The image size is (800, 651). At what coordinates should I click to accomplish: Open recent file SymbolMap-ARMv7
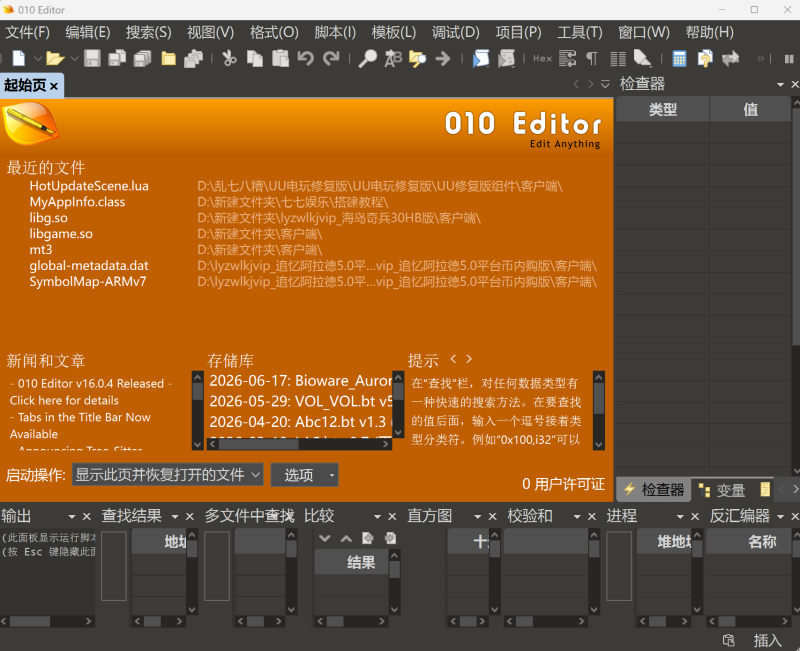[x=88, y=282]
